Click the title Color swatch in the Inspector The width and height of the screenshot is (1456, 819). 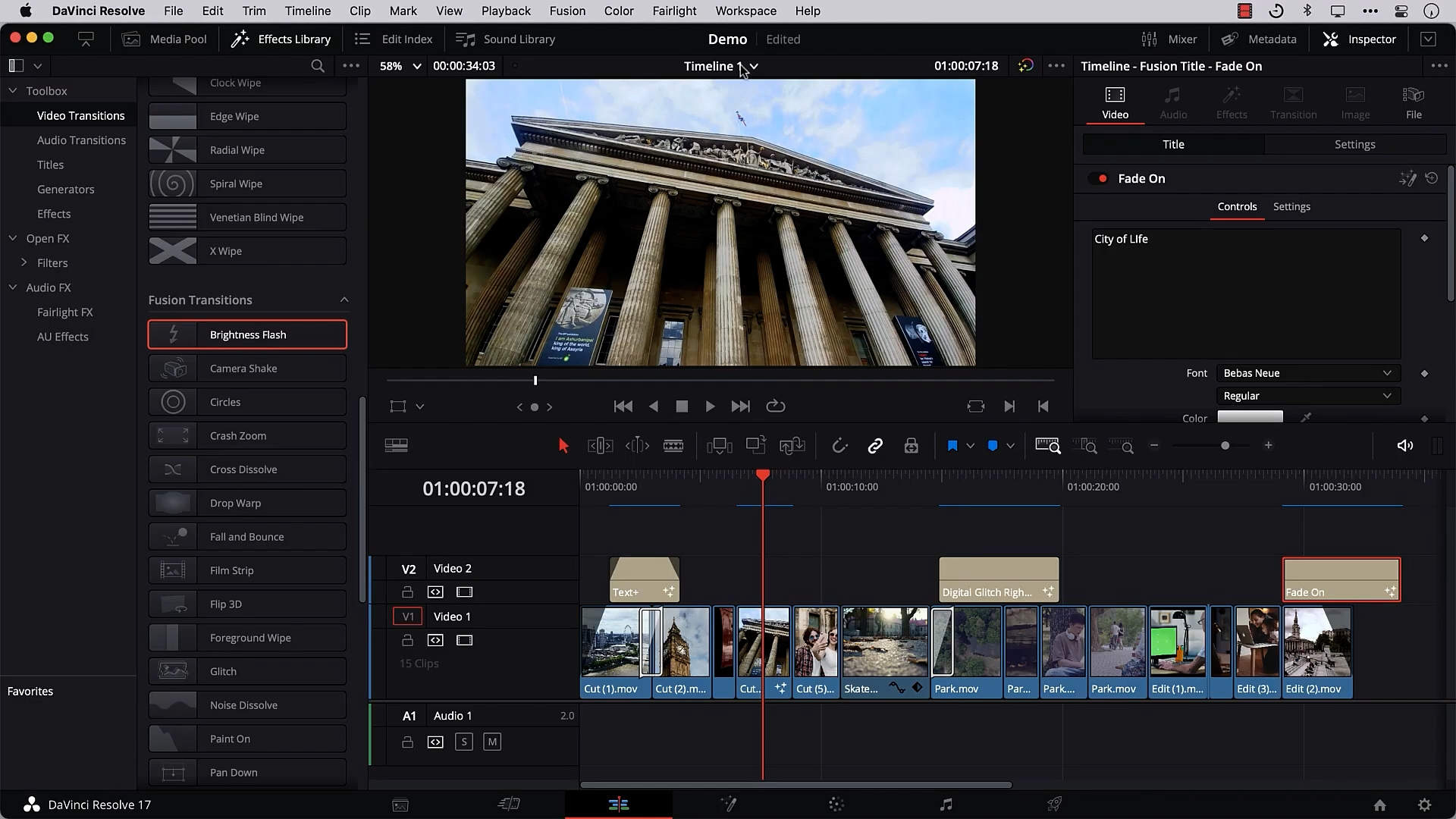coord(1250,417)
